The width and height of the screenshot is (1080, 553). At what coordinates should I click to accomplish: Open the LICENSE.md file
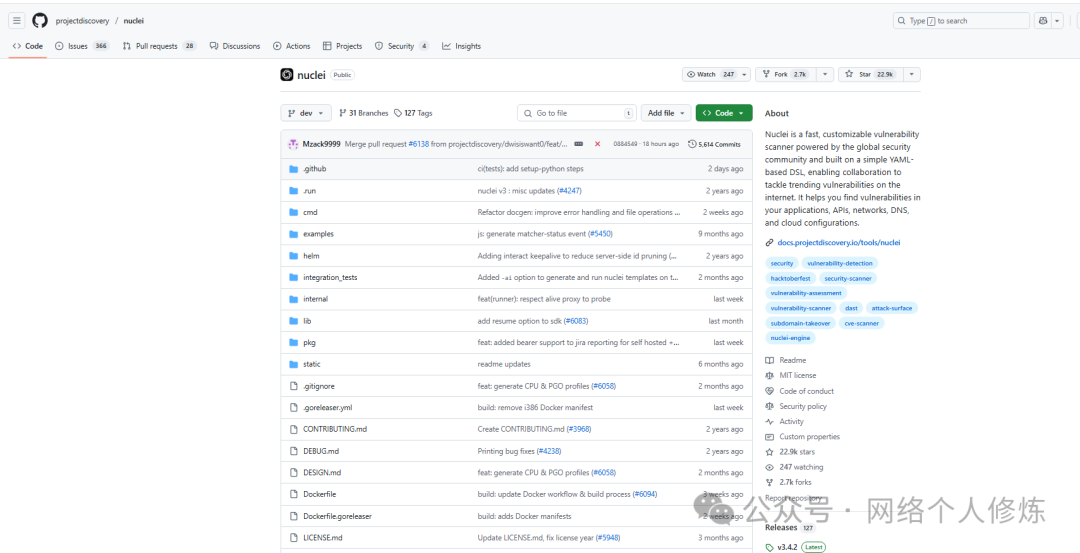[x=322, y=538]
